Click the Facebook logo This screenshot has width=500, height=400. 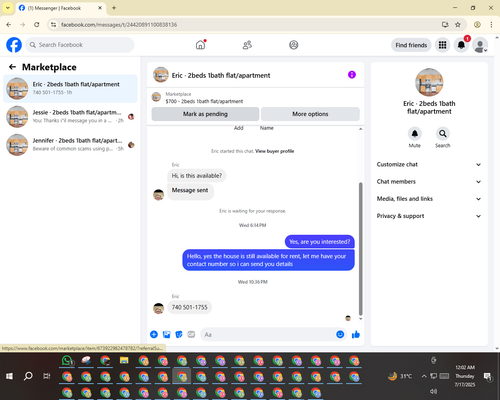(x=14, y=45)
